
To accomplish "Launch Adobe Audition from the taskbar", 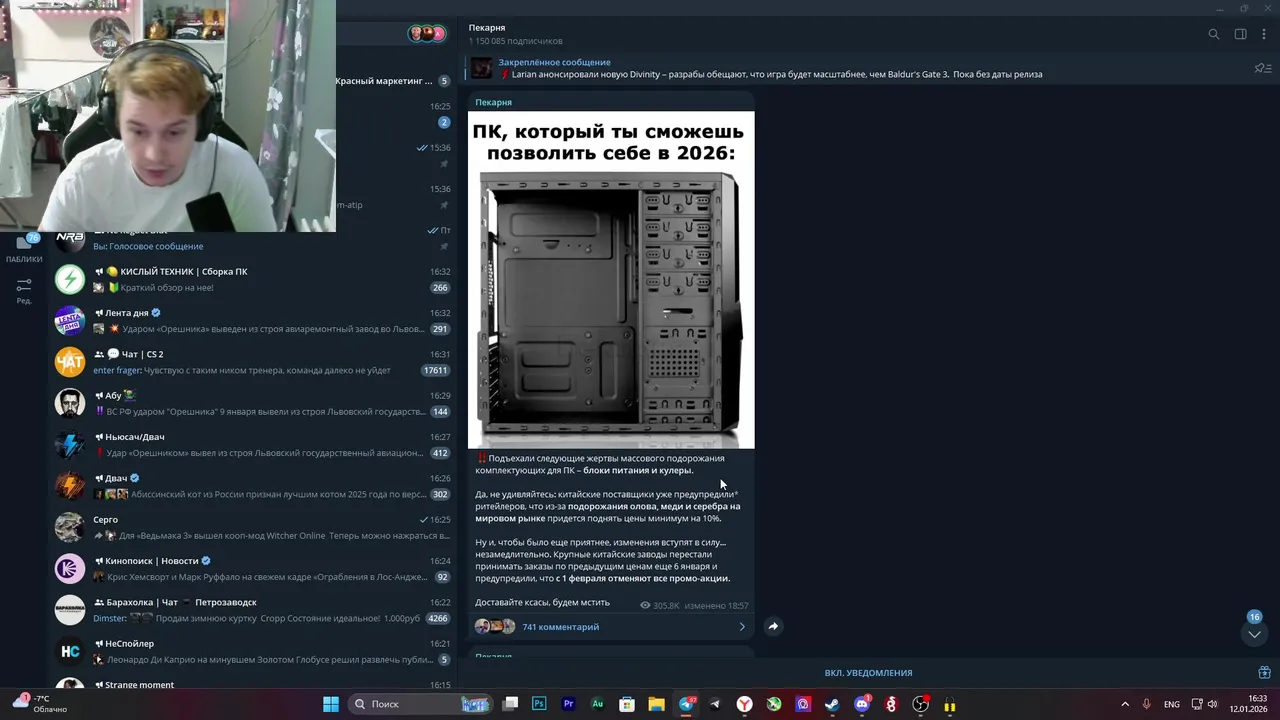I will coord(597,704).
